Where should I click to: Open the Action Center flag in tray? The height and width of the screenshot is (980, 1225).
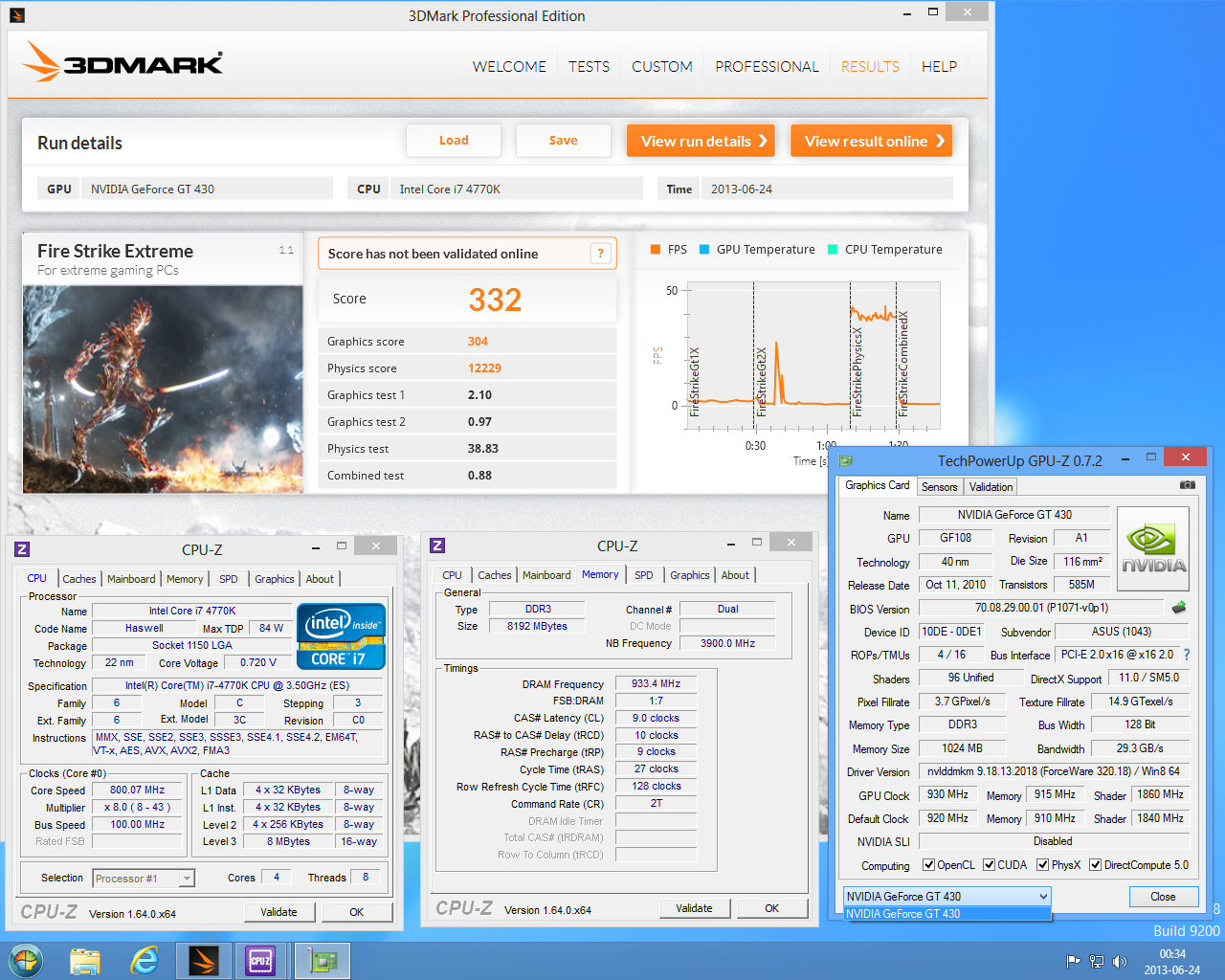(1073, 961)
